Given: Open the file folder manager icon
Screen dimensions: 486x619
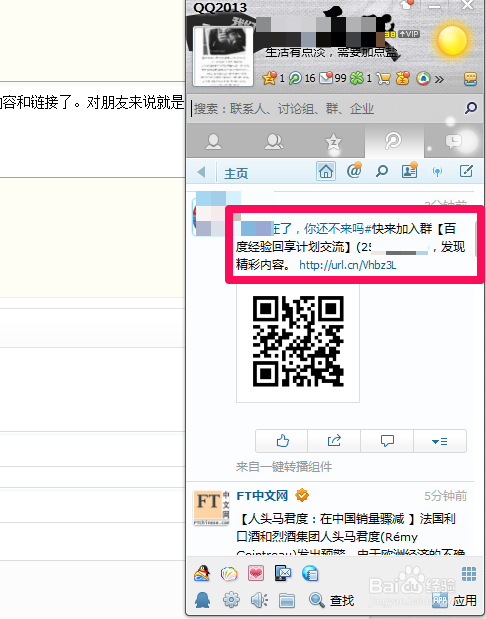Looking at the screenshot, I should [287, 601].
